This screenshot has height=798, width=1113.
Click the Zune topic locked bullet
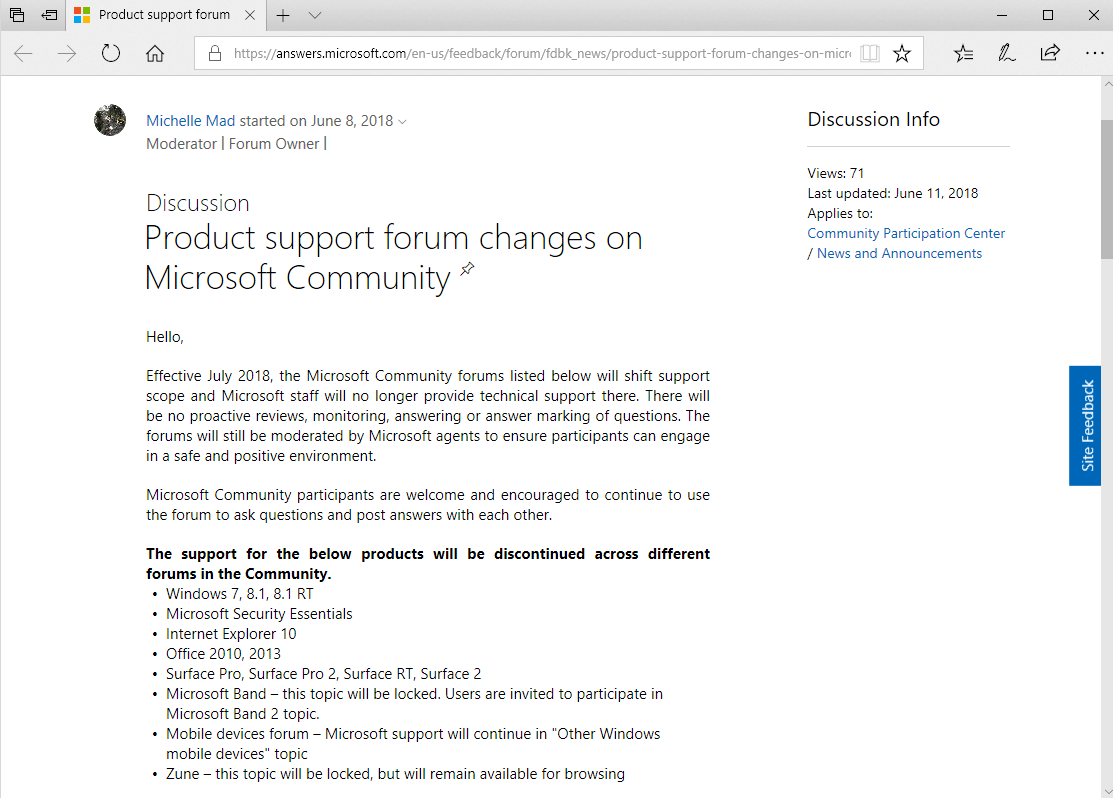(x=395, y=774)
